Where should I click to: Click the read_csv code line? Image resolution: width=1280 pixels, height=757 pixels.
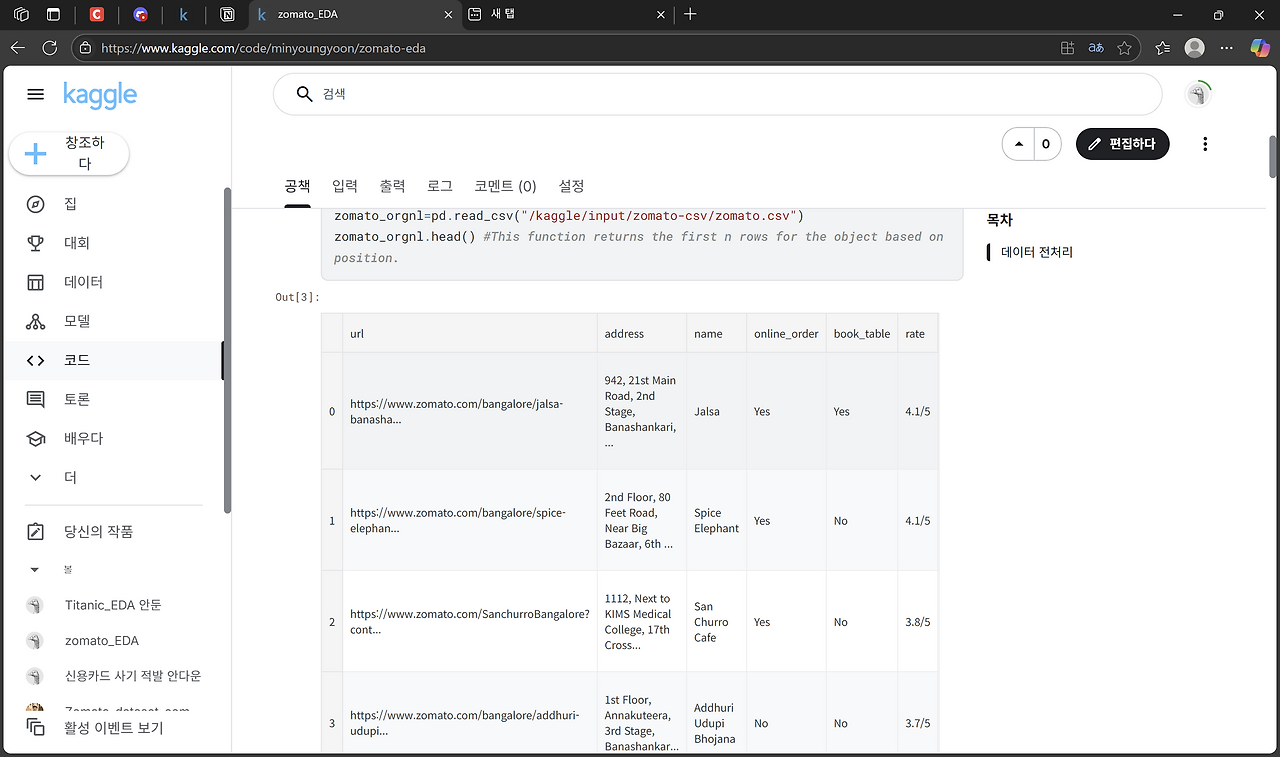569,216
